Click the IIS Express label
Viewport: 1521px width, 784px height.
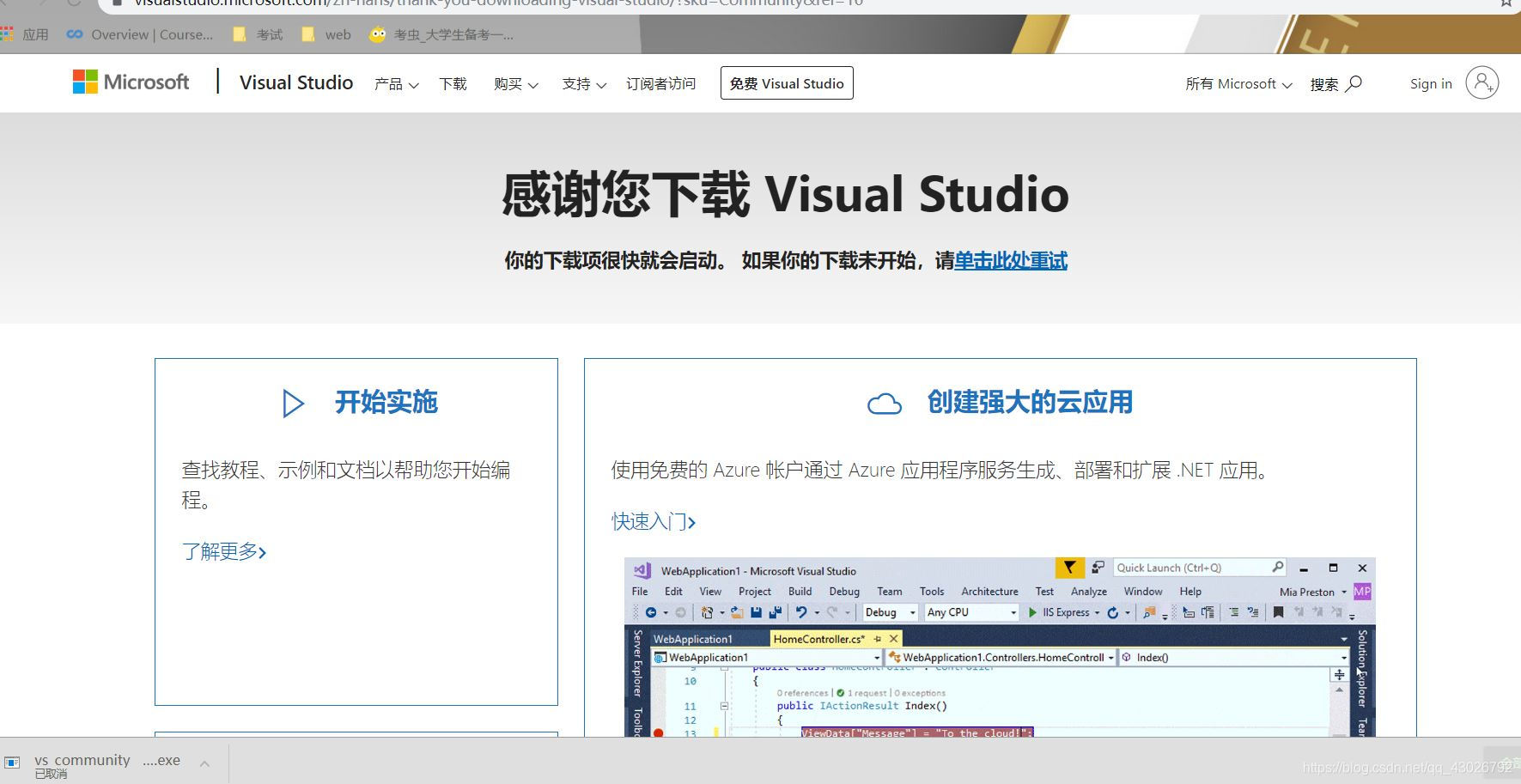pos(1066,612)
